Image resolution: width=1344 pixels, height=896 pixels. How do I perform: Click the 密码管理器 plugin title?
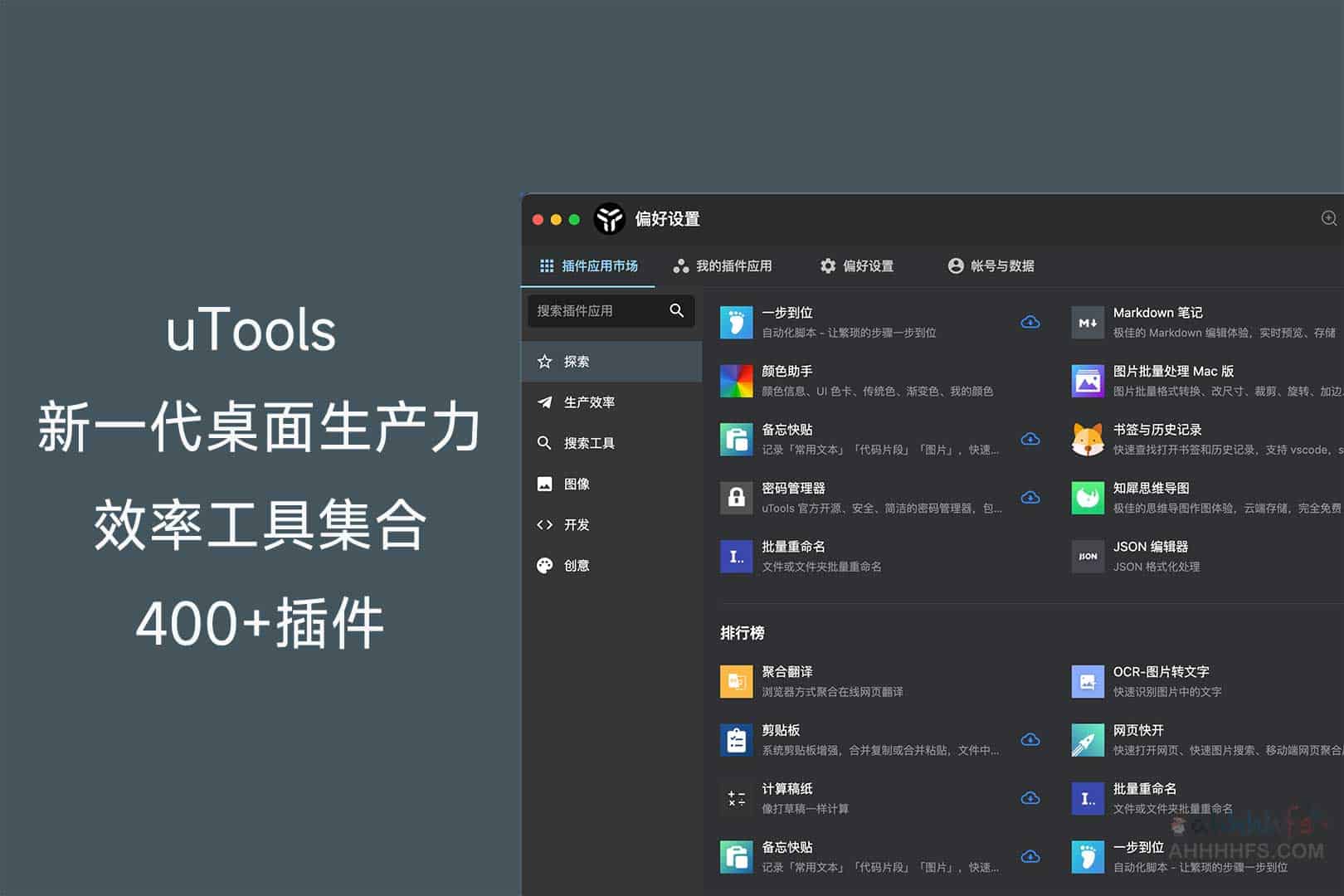click(x=794, y=489)
